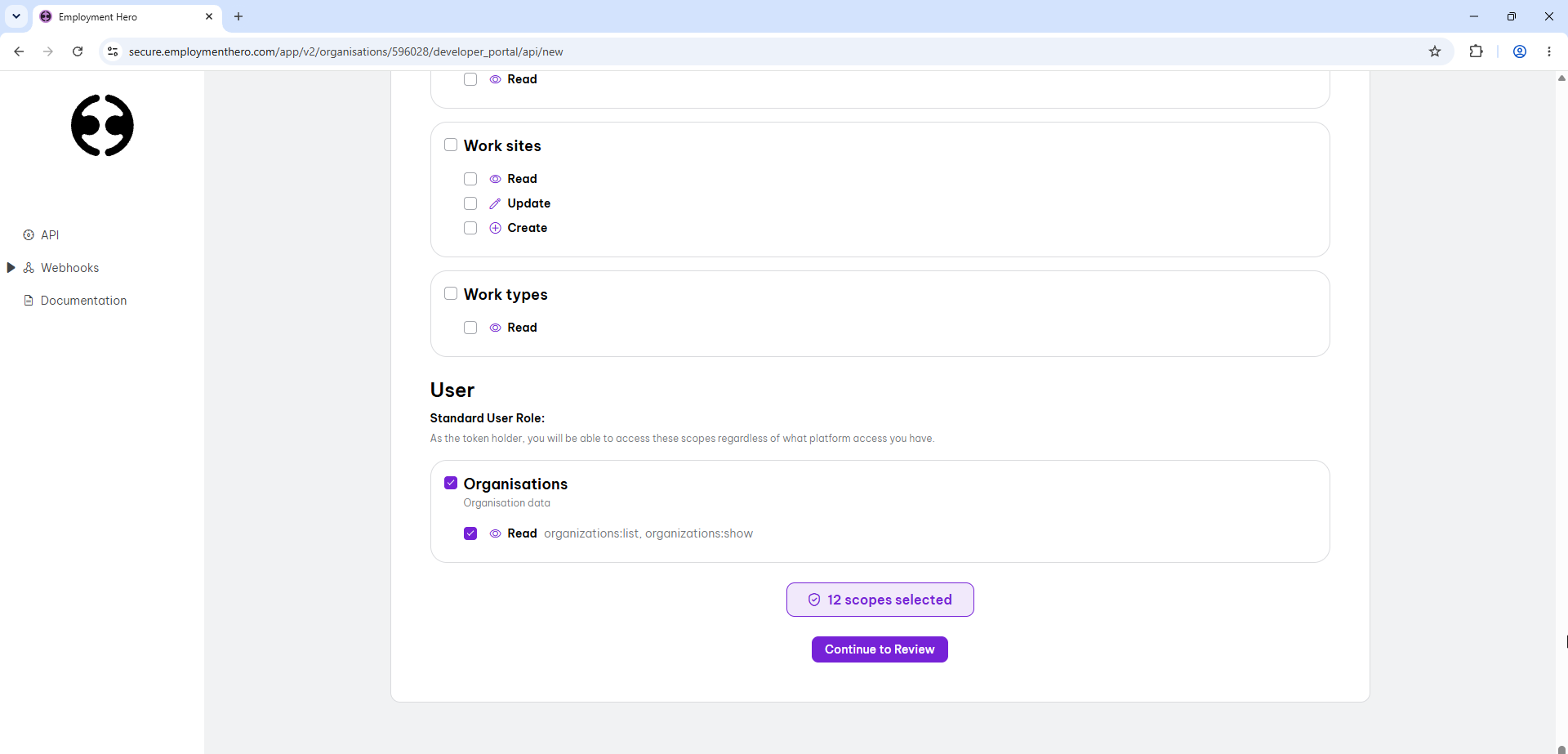Go forward in browser history

click(x=48, y=51)
